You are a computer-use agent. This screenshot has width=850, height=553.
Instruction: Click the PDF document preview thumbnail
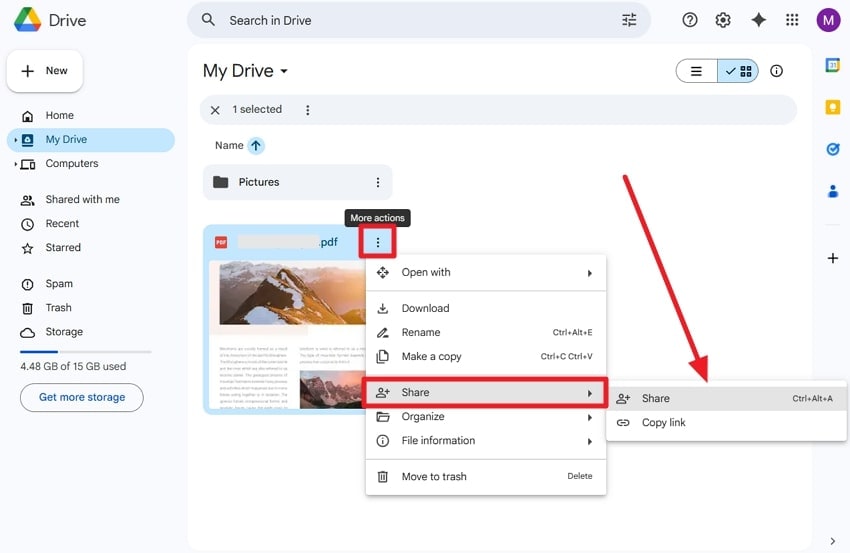287,335
